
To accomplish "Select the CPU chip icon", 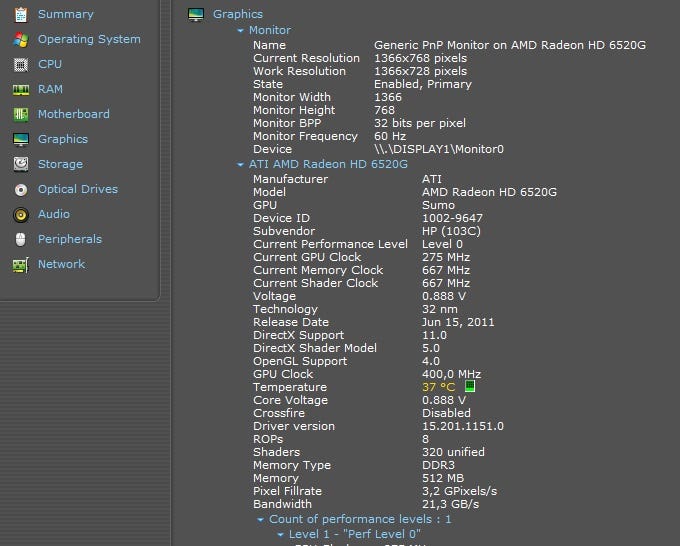I will 20,64.
